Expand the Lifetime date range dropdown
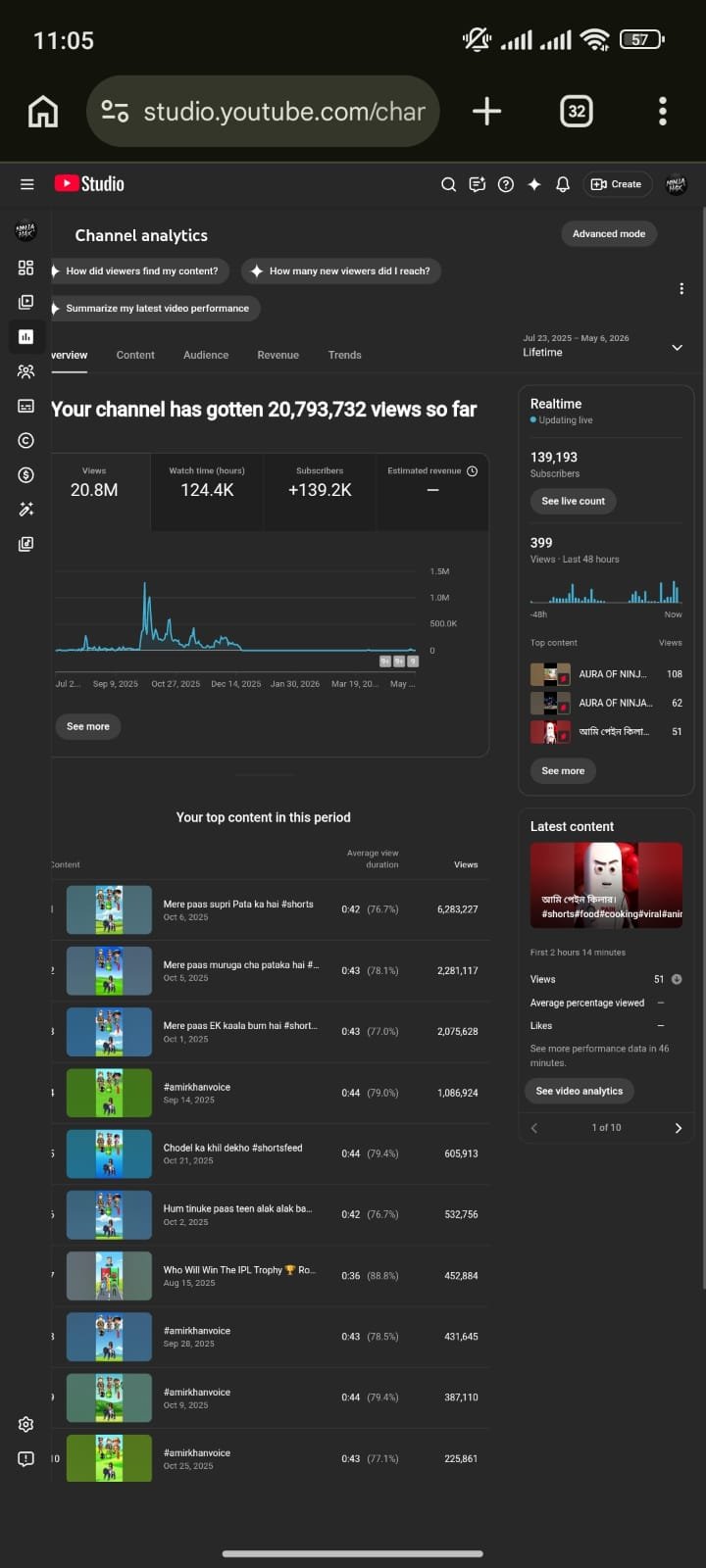Screen dimensions: 706x1568 [x=603, y=346]
